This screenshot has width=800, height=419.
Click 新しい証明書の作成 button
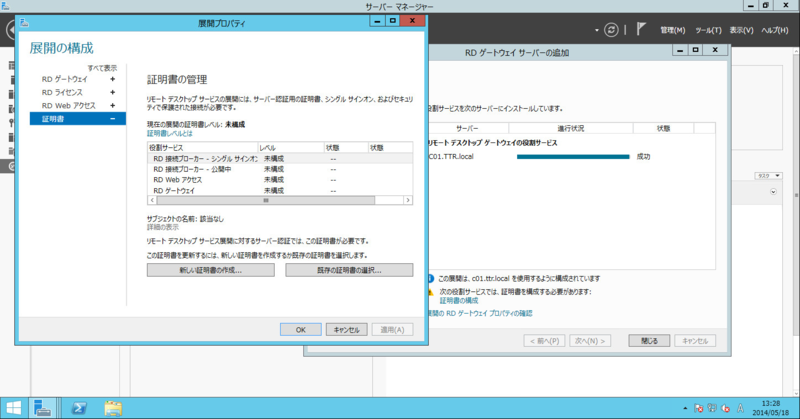pos(211,270)
